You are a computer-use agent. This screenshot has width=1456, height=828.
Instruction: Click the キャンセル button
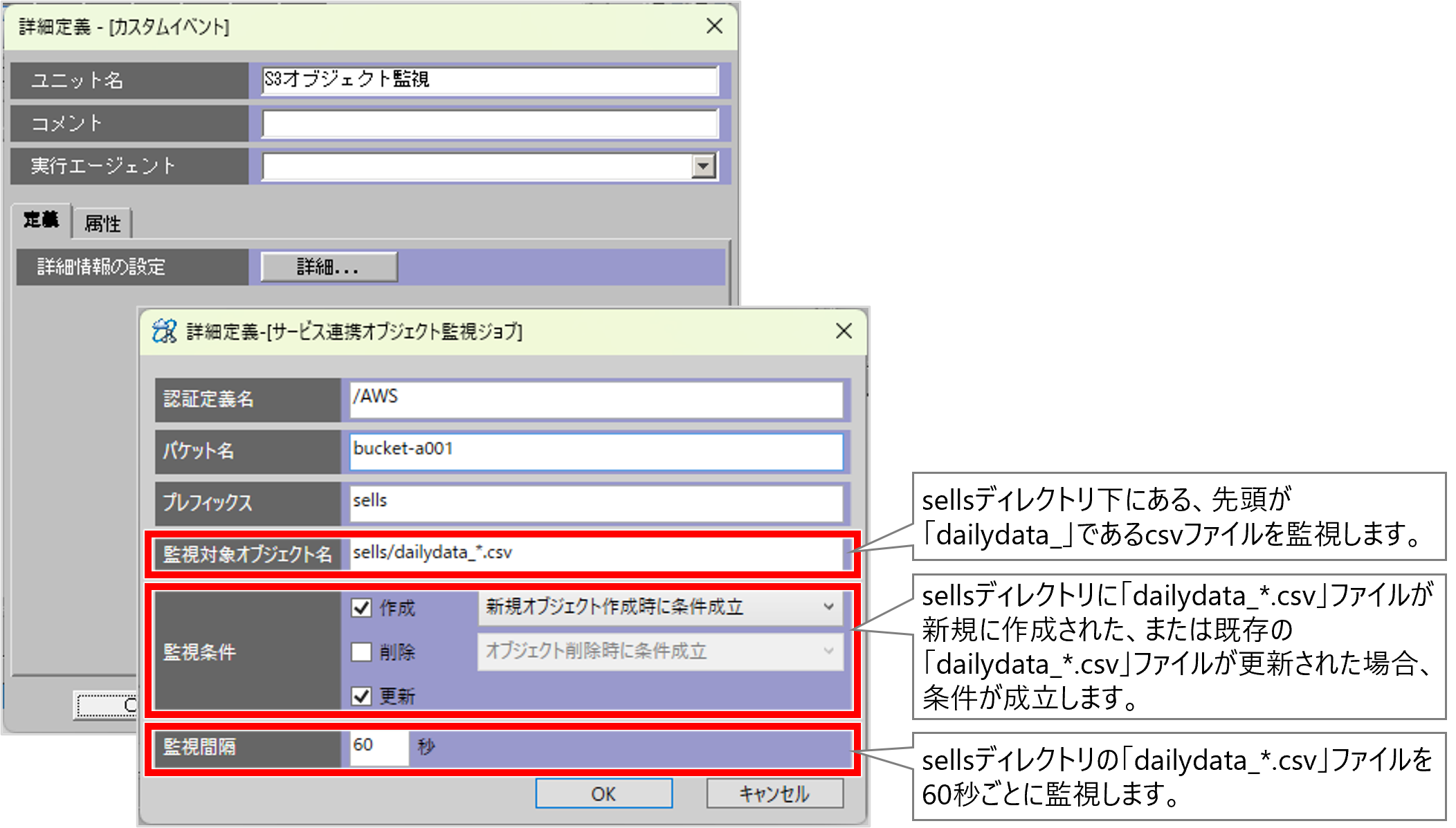click(x=774, y=793)
